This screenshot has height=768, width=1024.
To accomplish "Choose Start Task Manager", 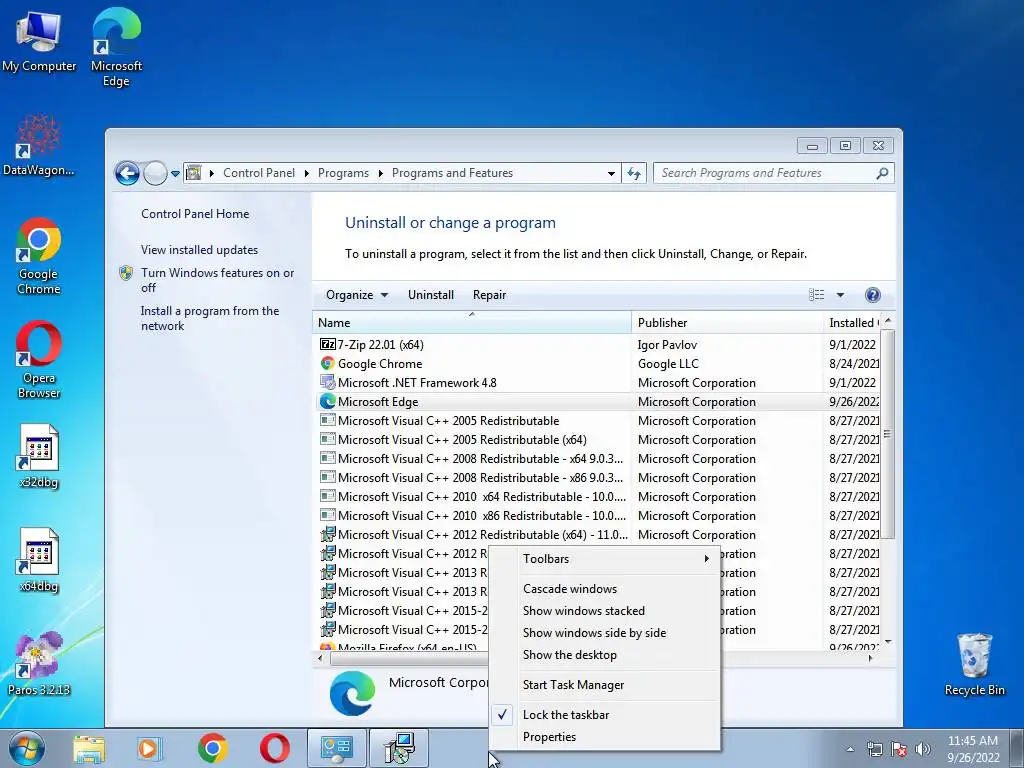I will [605, 685].
